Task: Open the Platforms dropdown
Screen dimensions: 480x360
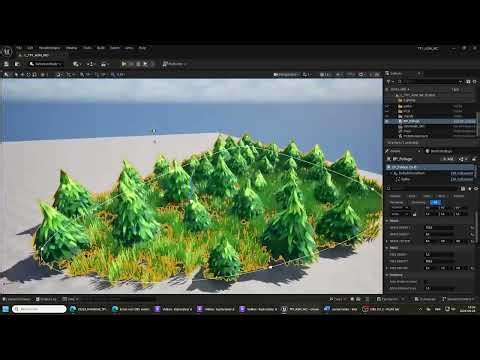Action: pos(174,64)
